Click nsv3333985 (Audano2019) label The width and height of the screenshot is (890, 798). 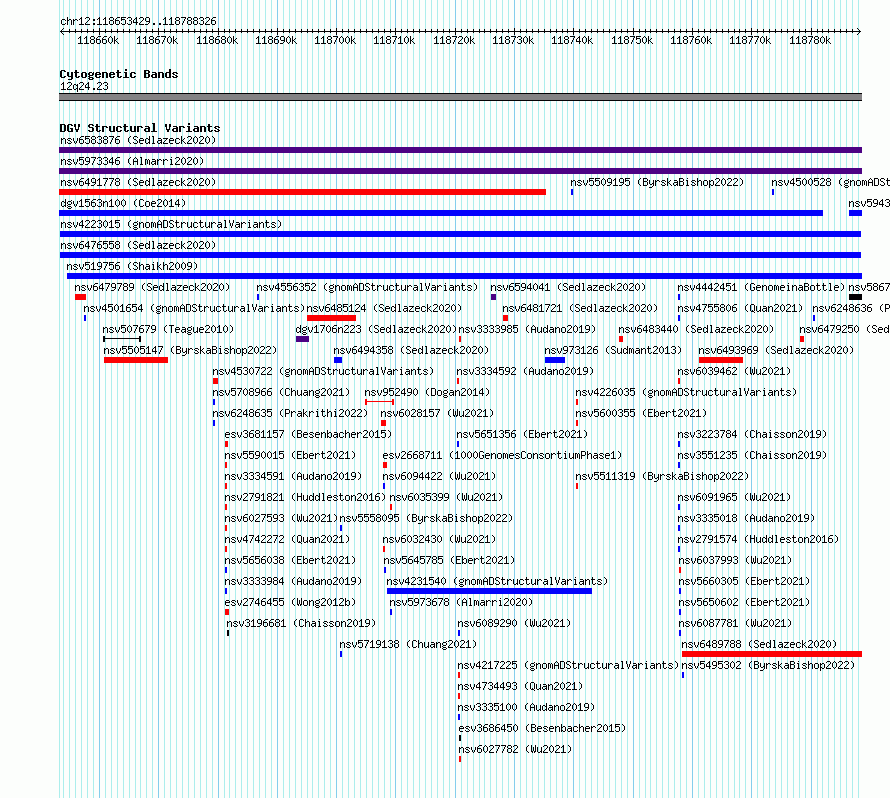527,329
